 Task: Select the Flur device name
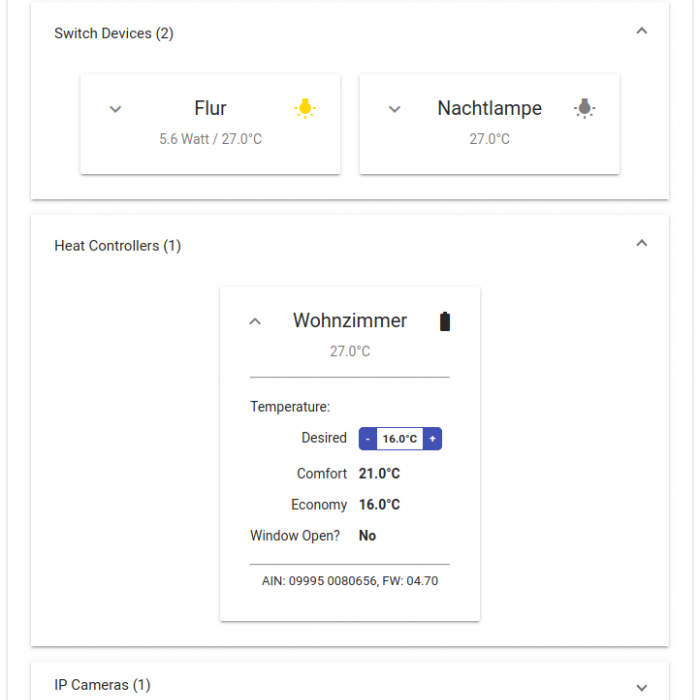(210, 108)
